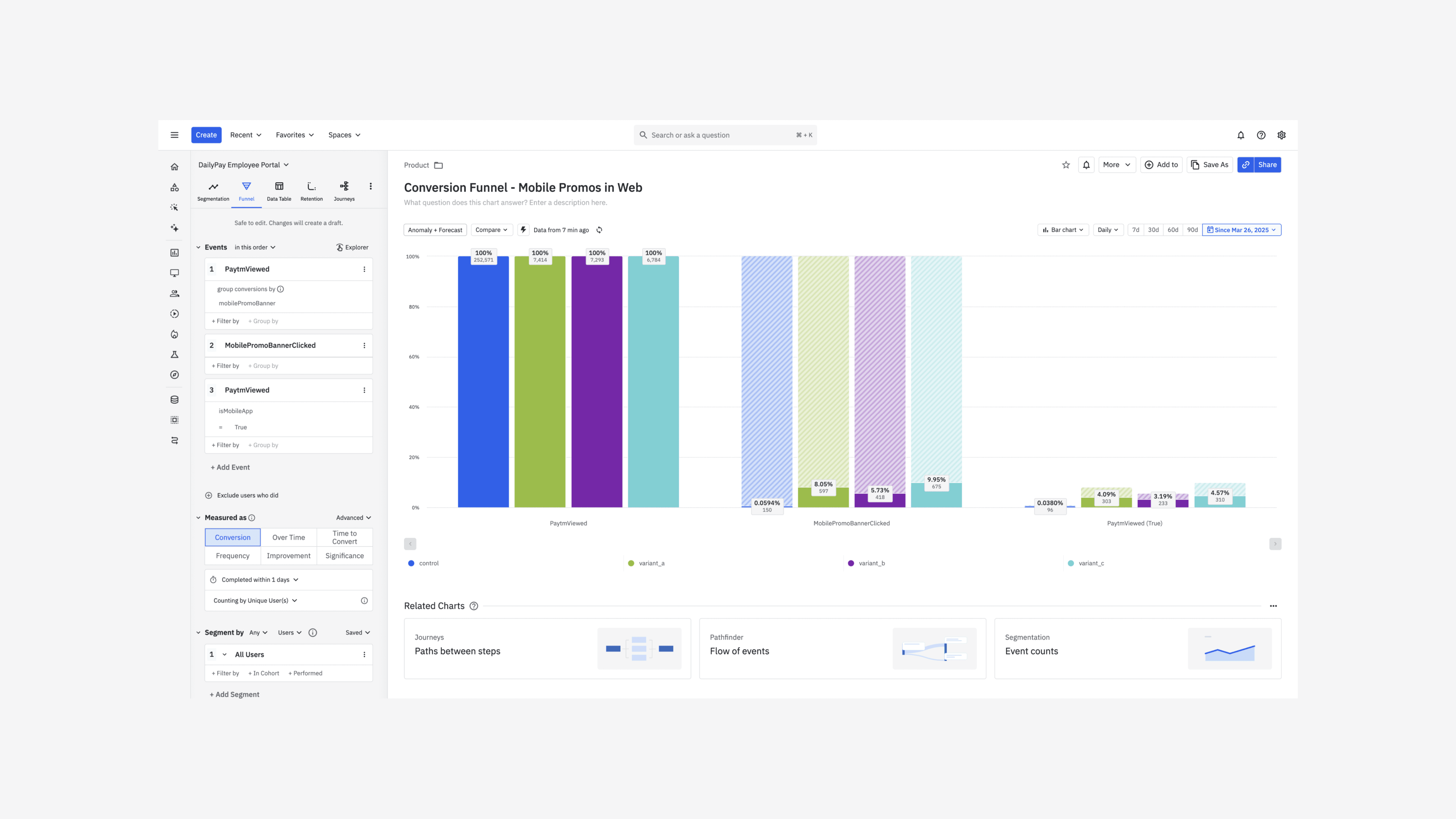The width and height of the screenshot is (1456, 819).
Task: Click the copy link icon beside Share
Action: 1245,165
